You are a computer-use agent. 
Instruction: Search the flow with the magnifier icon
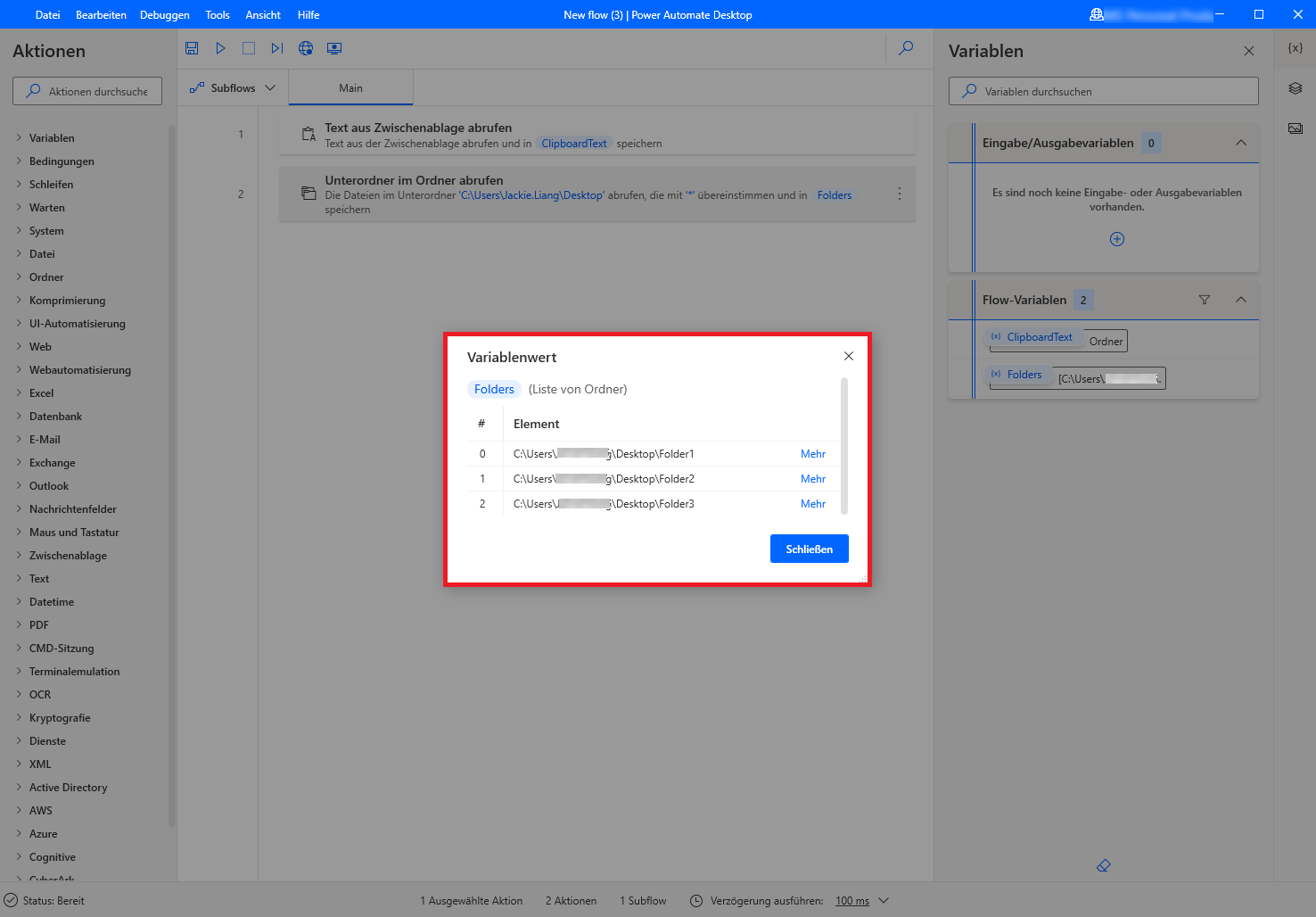click(906, 48)
